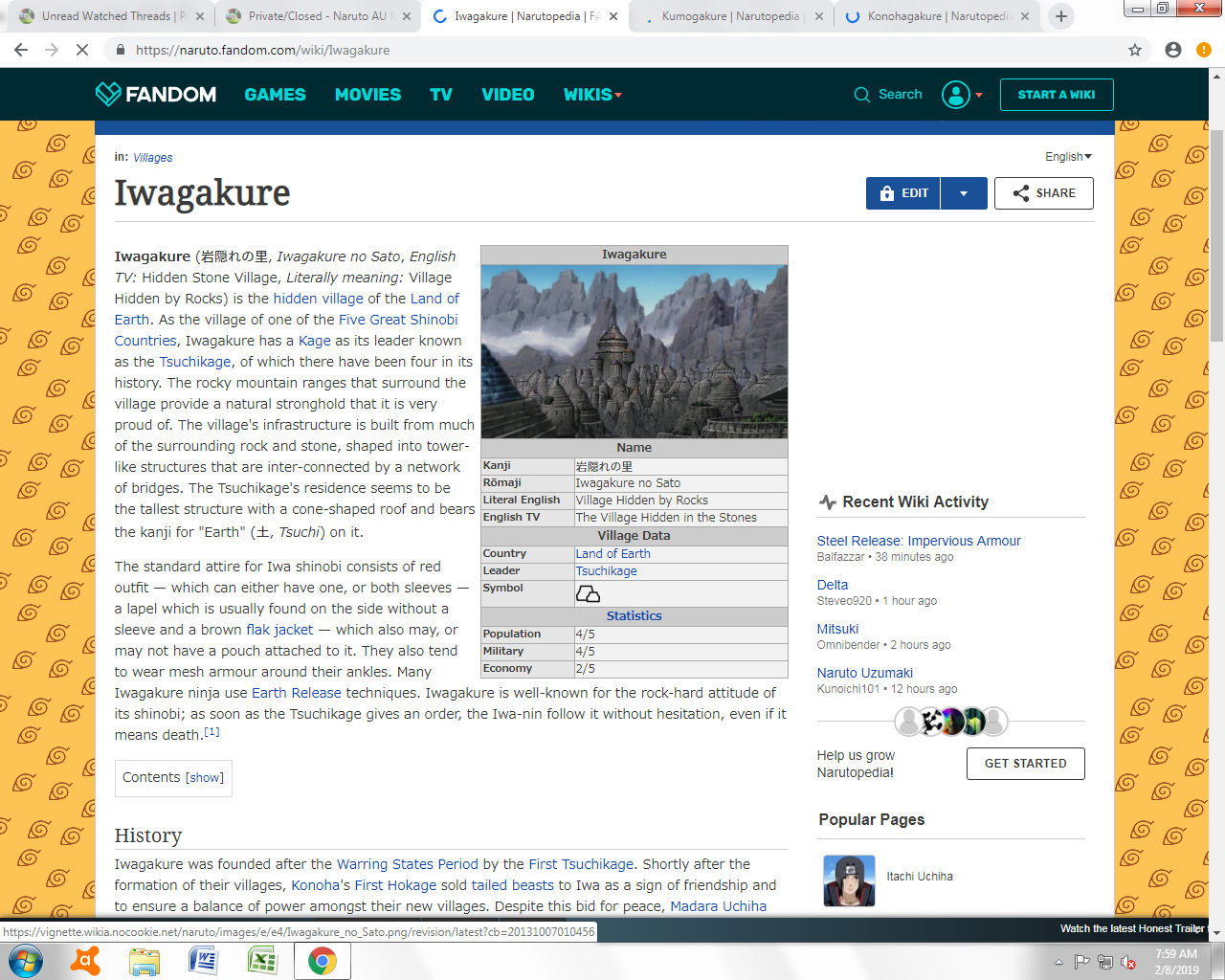This screenshot has width=1225, height=980.
Task: Open the Earth Release link
Action: pyautogui.click(x=296, y=693)
